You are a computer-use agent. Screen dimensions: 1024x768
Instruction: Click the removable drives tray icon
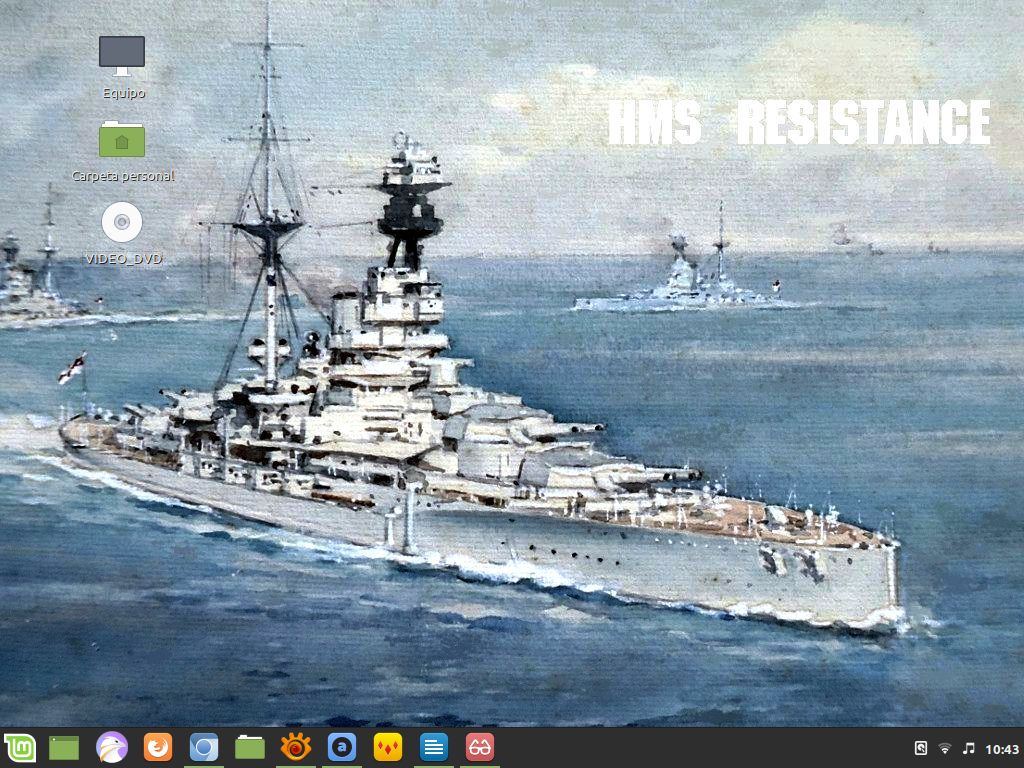[921, 748]
